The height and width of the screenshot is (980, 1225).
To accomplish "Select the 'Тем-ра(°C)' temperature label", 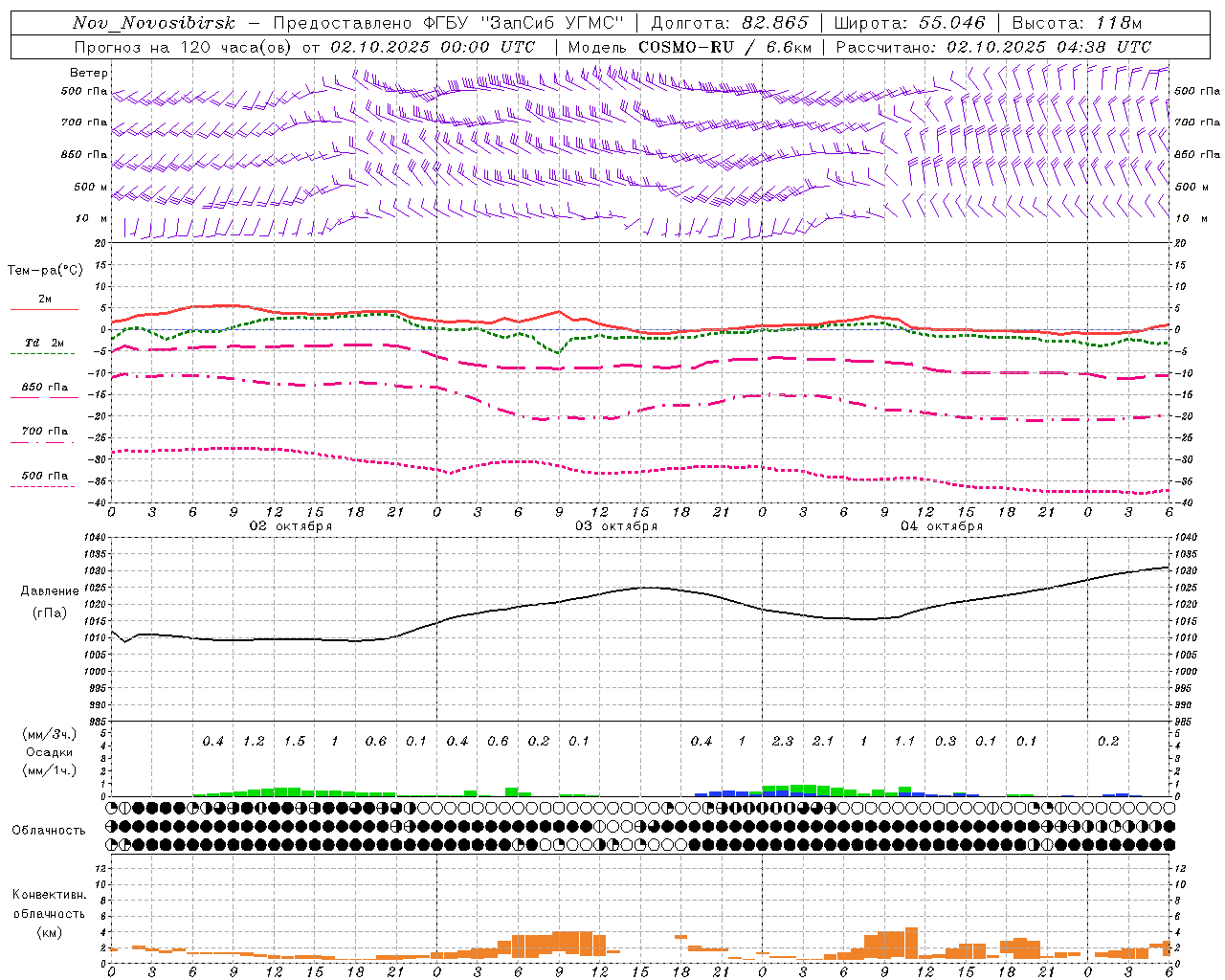I will coord(46,271).
